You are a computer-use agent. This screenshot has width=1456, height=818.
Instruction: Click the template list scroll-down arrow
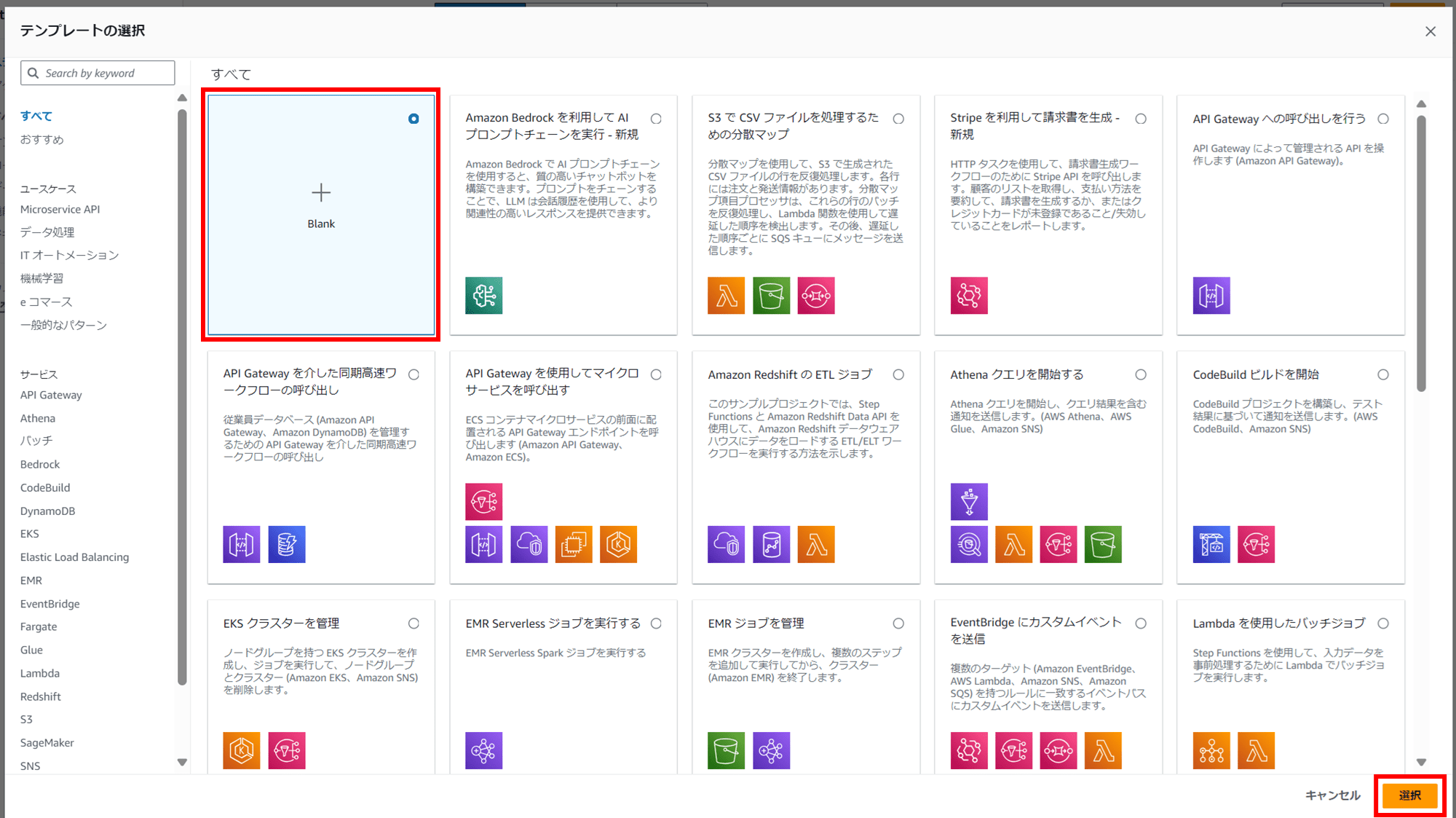click(1421, 763)
